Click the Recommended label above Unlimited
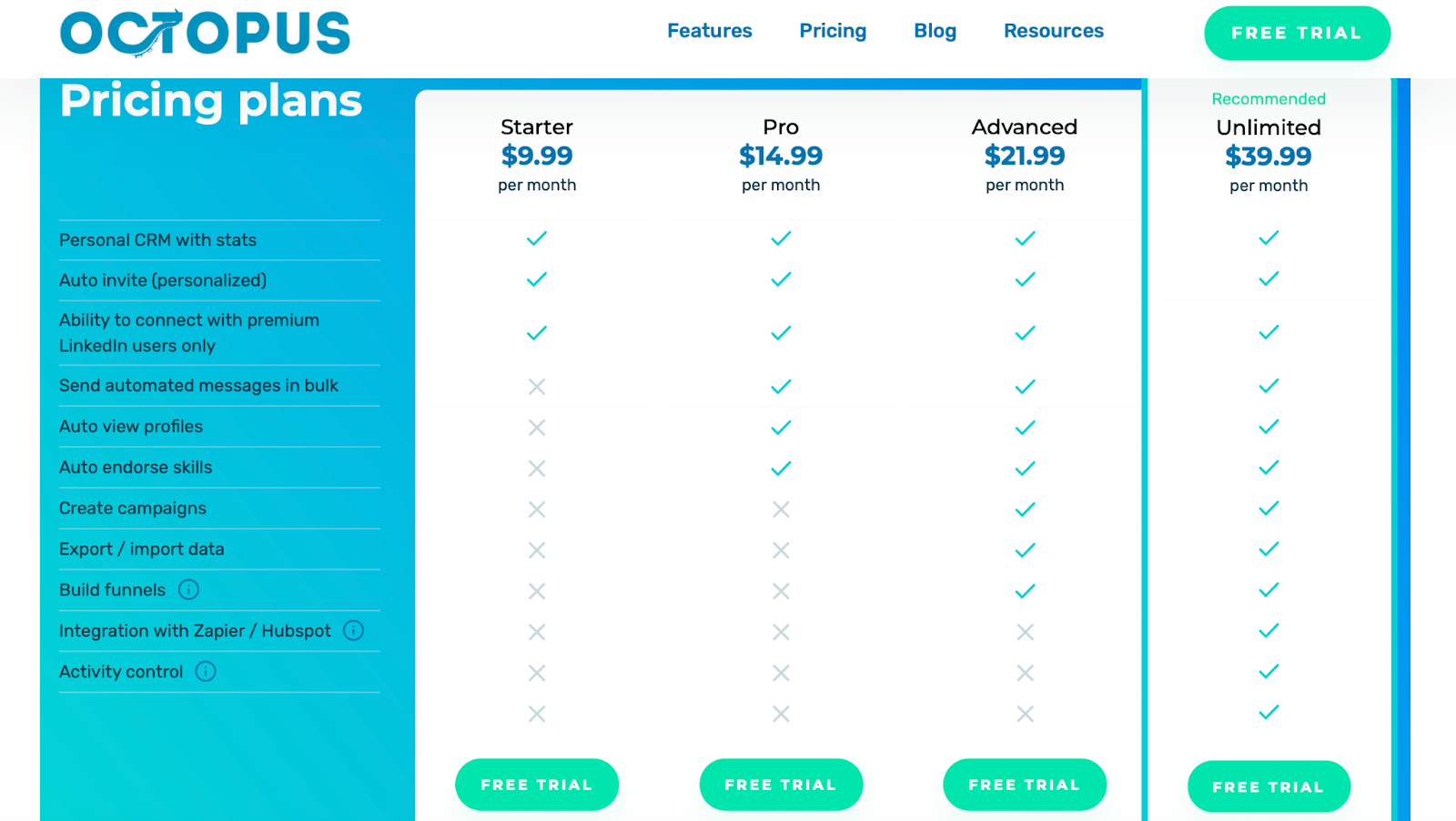Viewport: 1456px width, 821px height. click(1269, 98)
